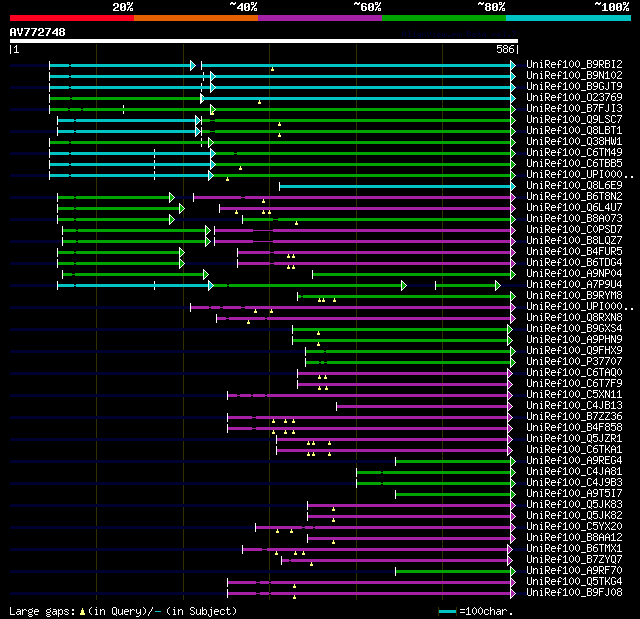Select UniRef100_Q9FHX9 label
This screenshot has width=640, height=619.
[574, 351]
